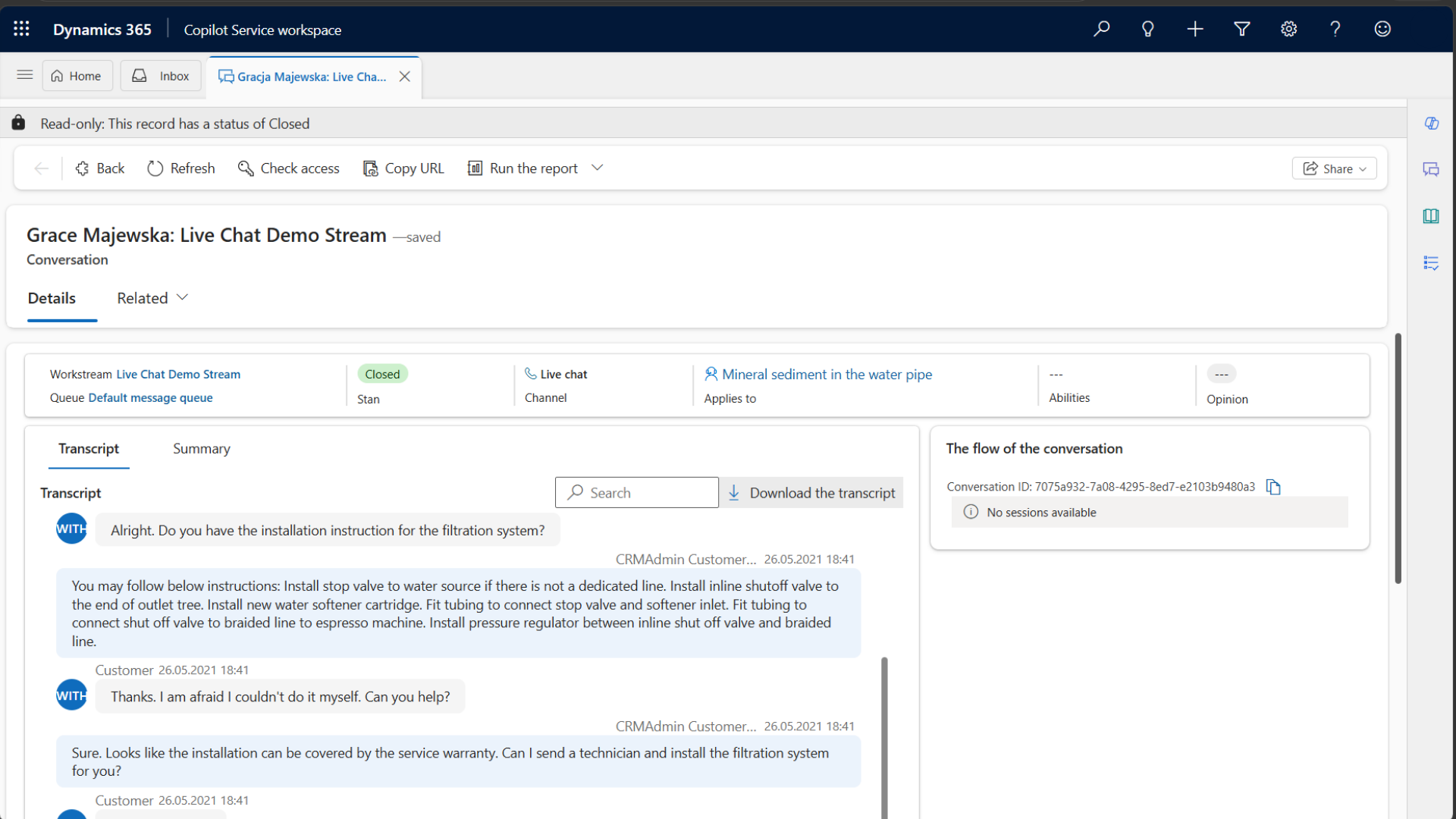Click the transcript vertical scrollbar
The width and height of the screenshot is (1456, 819).
point(884,736)
